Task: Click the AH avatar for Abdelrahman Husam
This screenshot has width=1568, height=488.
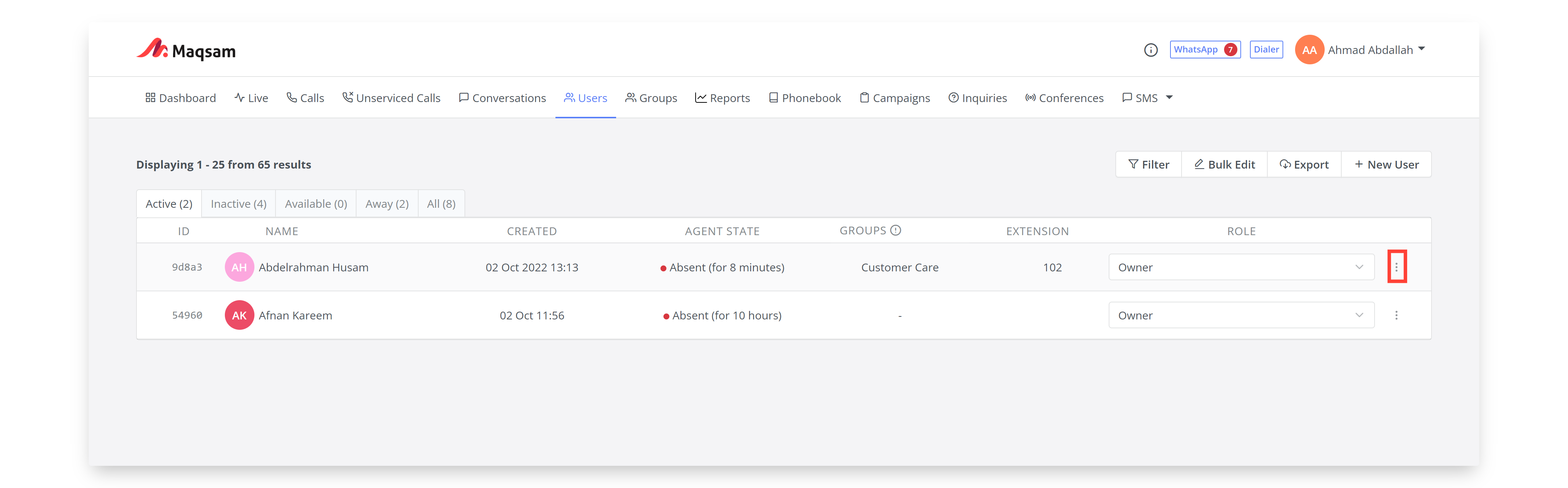Action: coord(239,267)
